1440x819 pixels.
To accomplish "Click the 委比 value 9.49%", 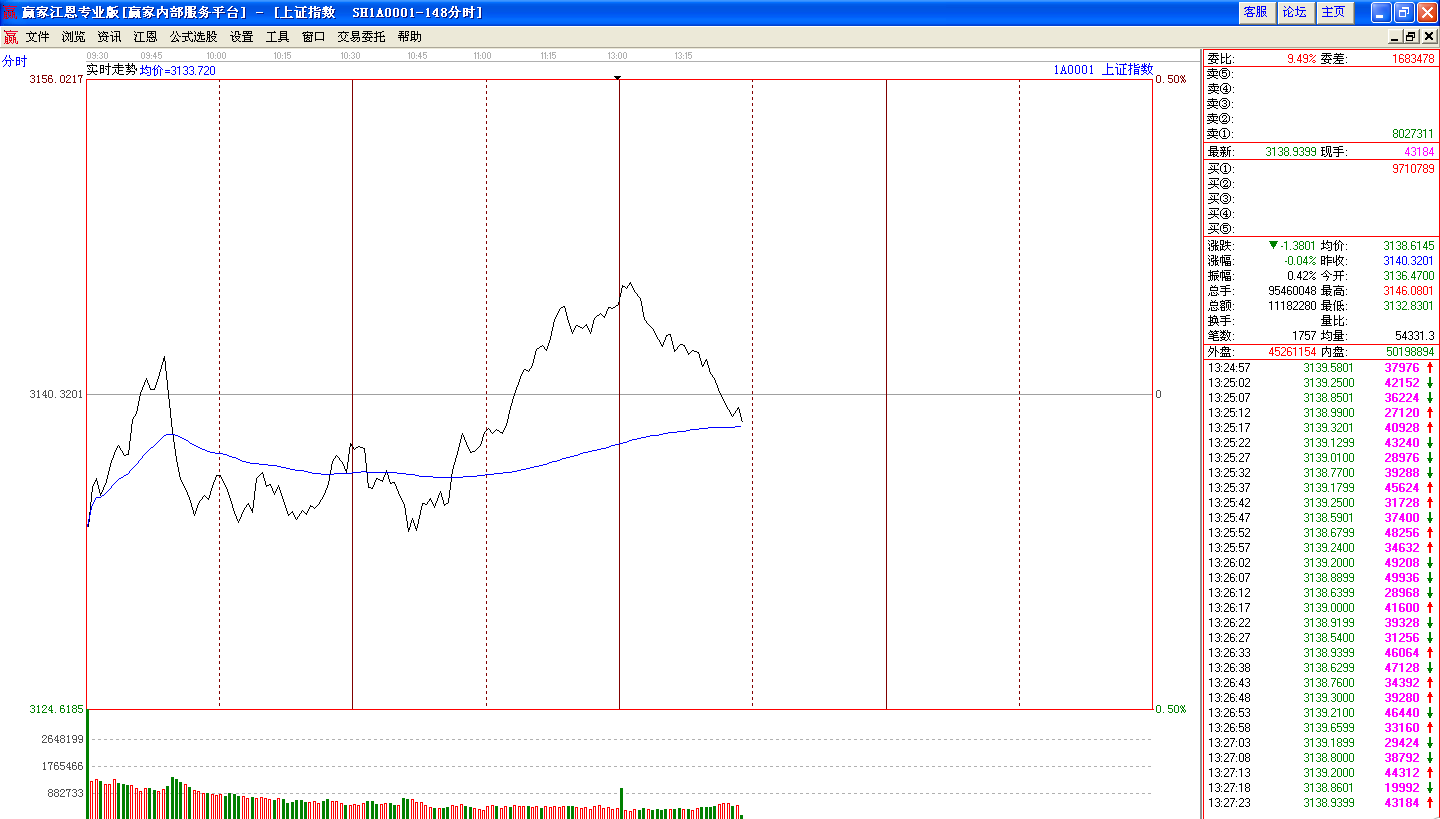I will click(1302, 59).
